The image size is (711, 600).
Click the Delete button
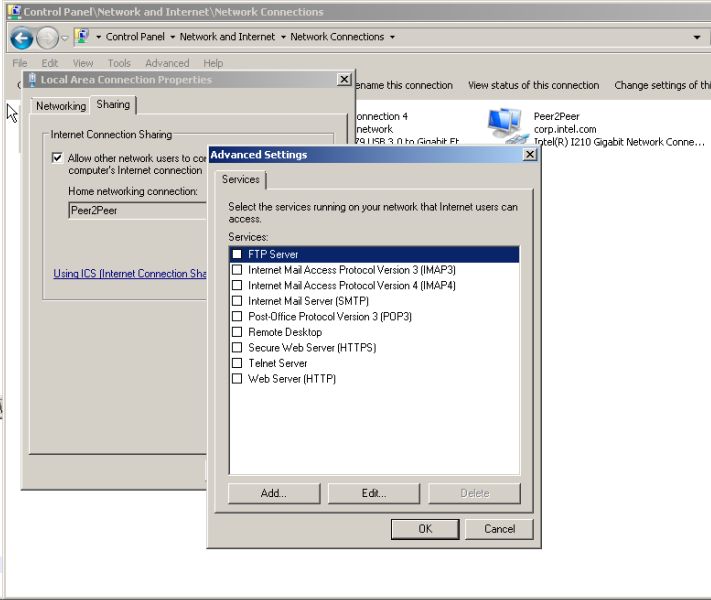coord(474,493)
